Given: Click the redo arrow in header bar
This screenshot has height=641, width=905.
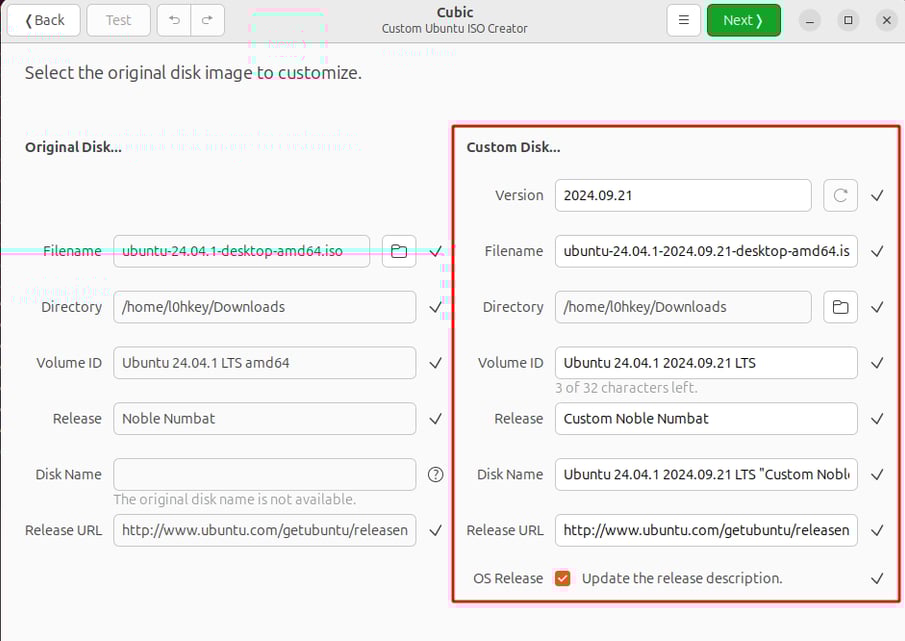Looking at the screenshot, I should pyautogui.click(x=207, y=20).
